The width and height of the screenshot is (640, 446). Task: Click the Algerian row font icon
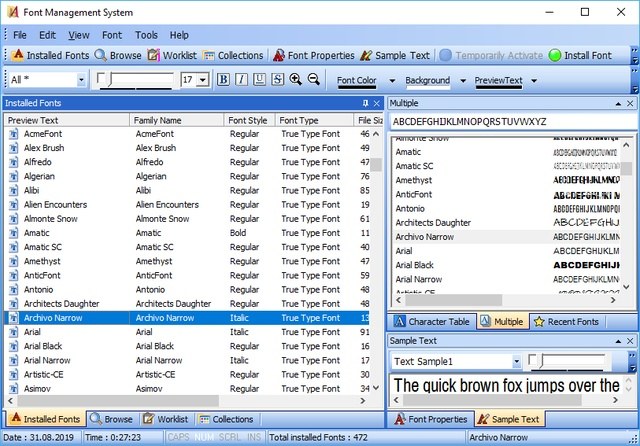(x=13, y=176)
